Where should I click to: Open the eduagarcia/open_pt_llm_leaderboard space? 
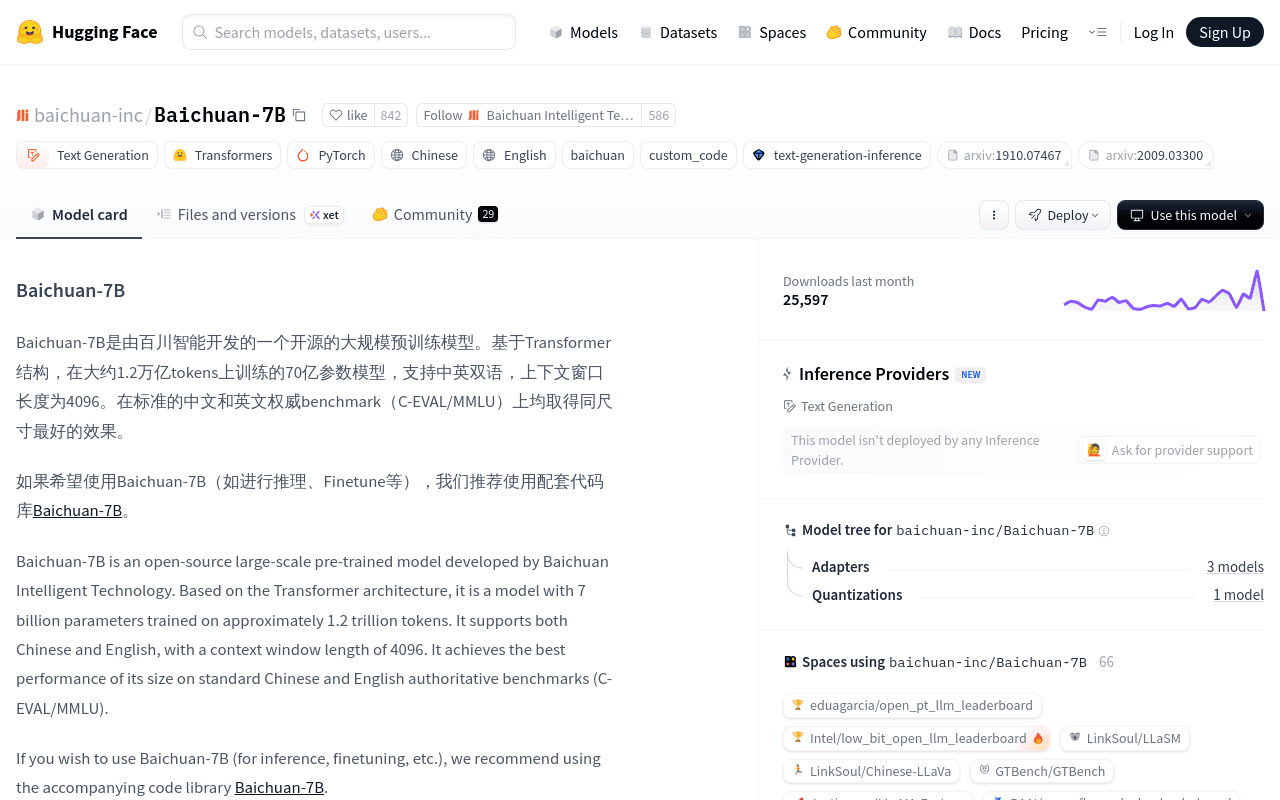(912, 706)
